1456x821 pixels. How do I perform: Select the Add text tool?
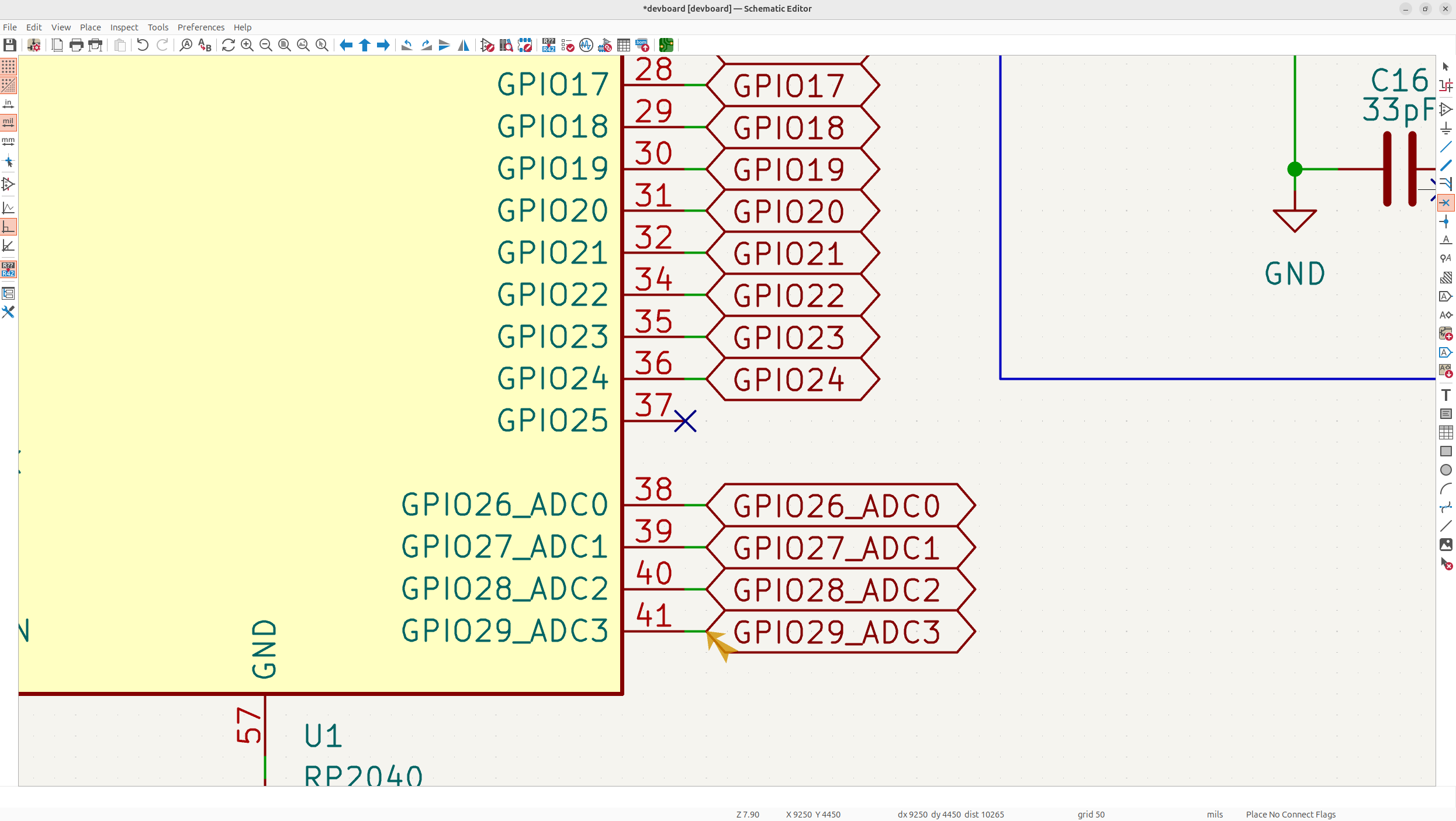pyautogui.click(x=1445, y=395)
